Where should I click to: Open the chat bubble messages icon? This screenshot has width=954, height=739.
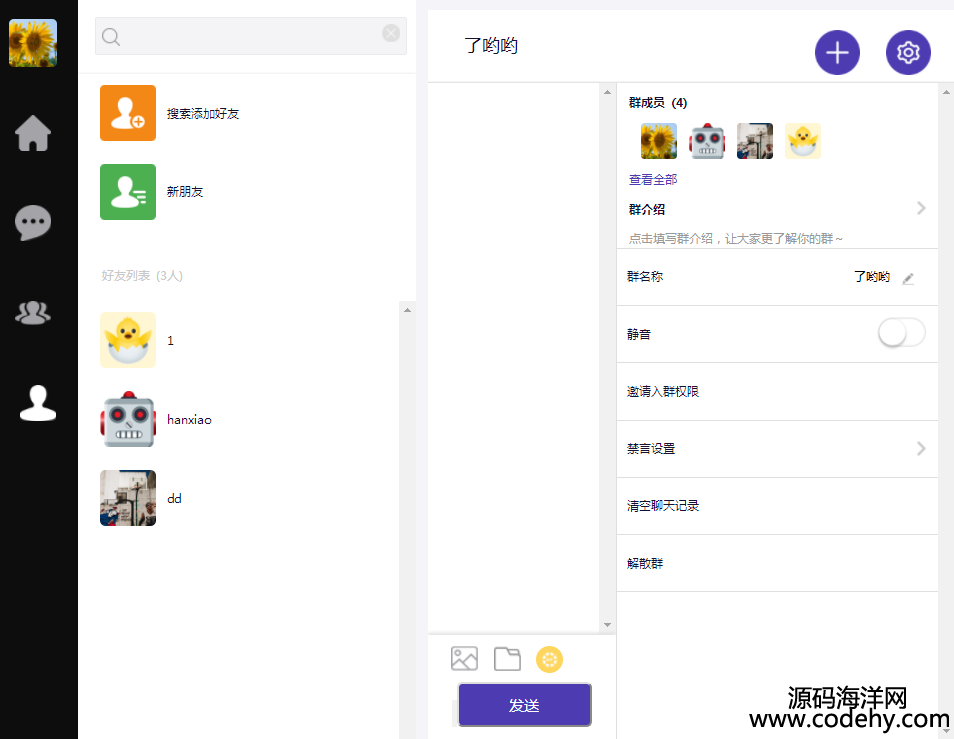click(x=33, y=223)
